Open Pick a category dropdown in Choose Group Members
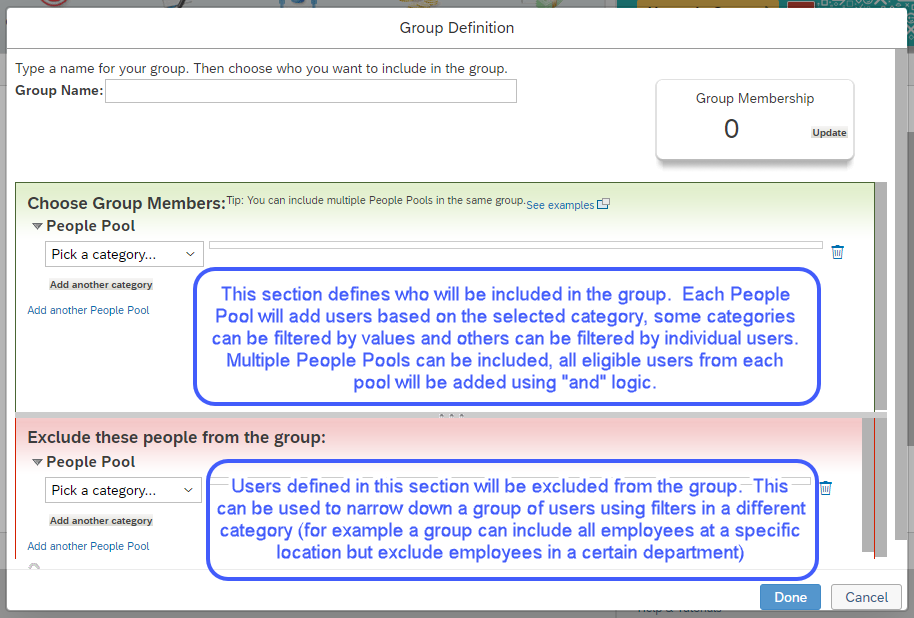The height and width of the screenshot is (618, 914). [x=124, y=254]
